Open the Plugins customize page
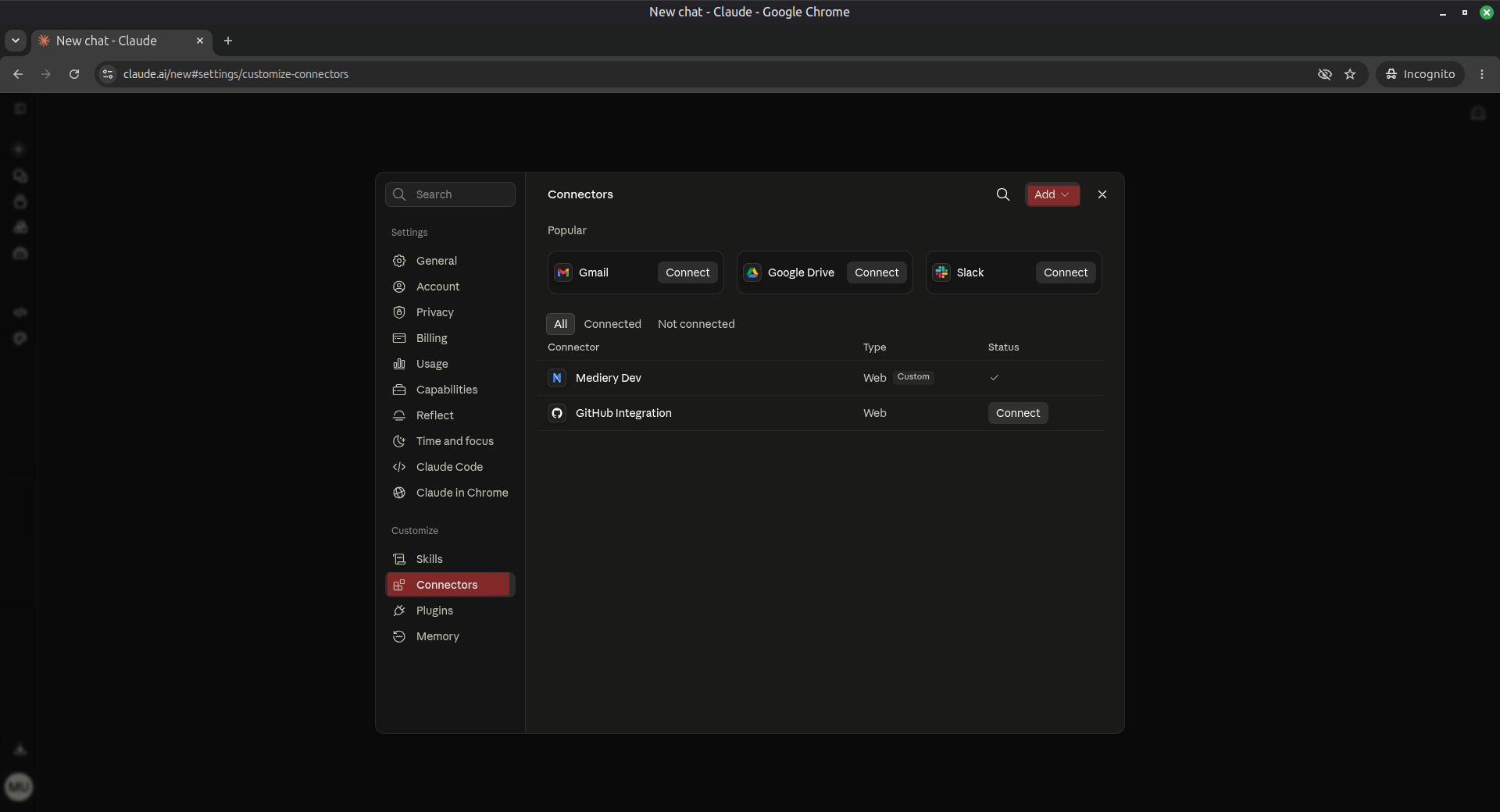This screenshot has width=1500, height=812. click(450, 611)
